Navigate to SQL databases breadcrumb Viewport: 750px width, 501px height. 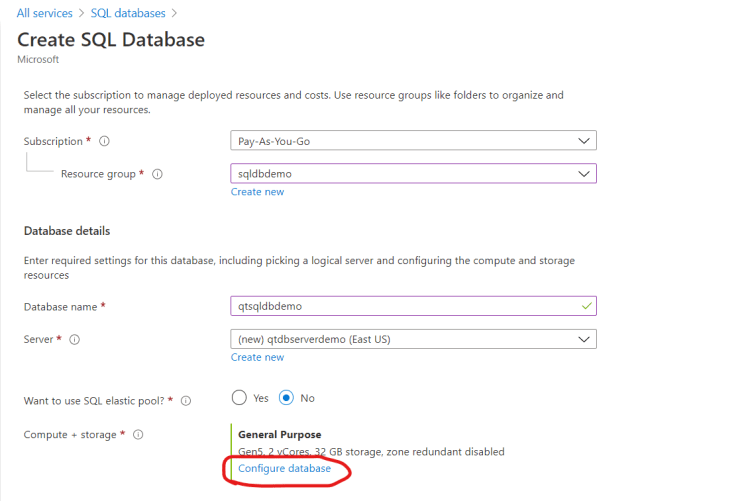[128, 13]
